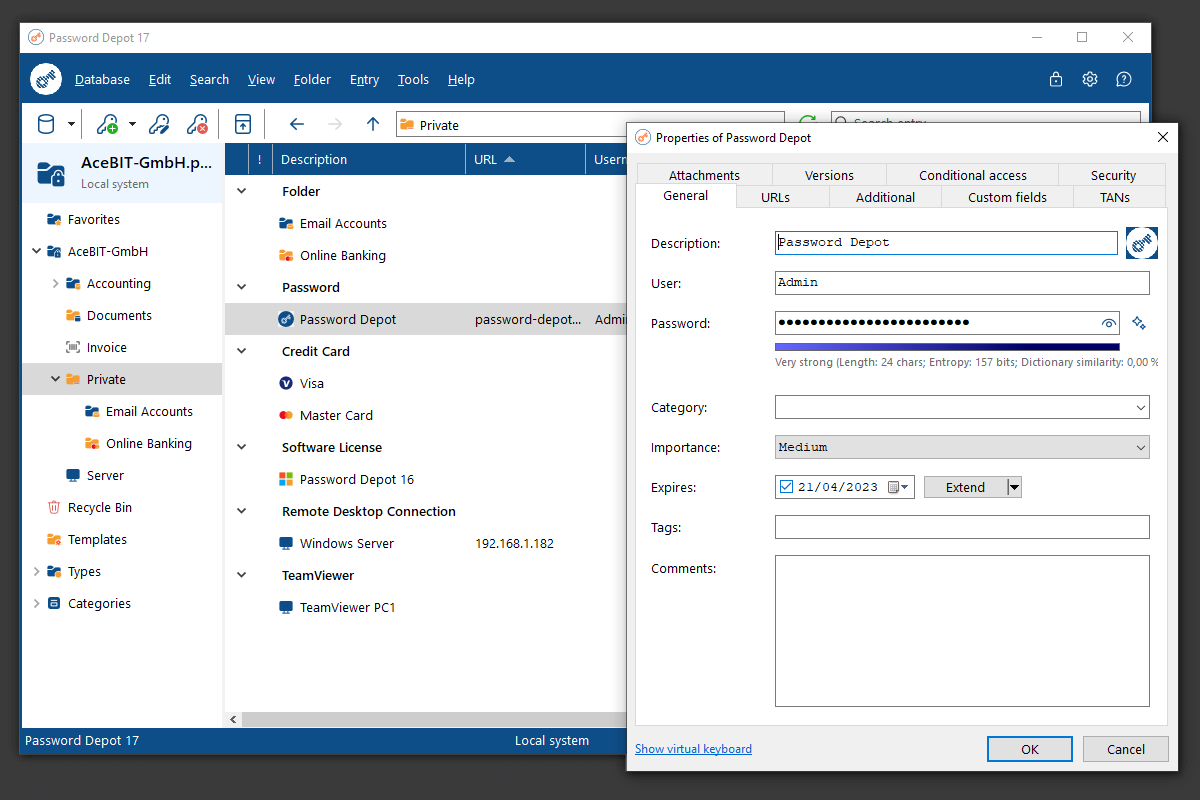Click the Extend button
The height and width of the screenshot is (800, 1200).
pyautogui.click(x=965, y=487)
